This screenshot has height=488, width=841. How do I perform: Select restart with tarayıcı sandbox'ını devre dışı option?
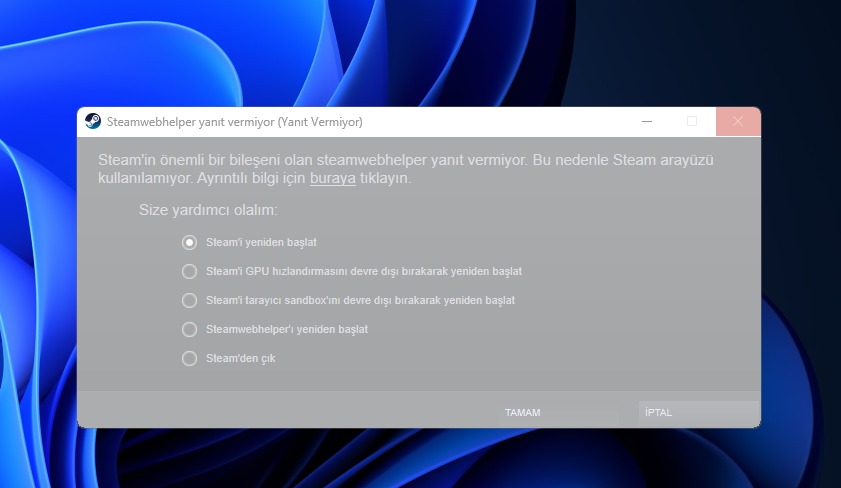click(189, 300)
